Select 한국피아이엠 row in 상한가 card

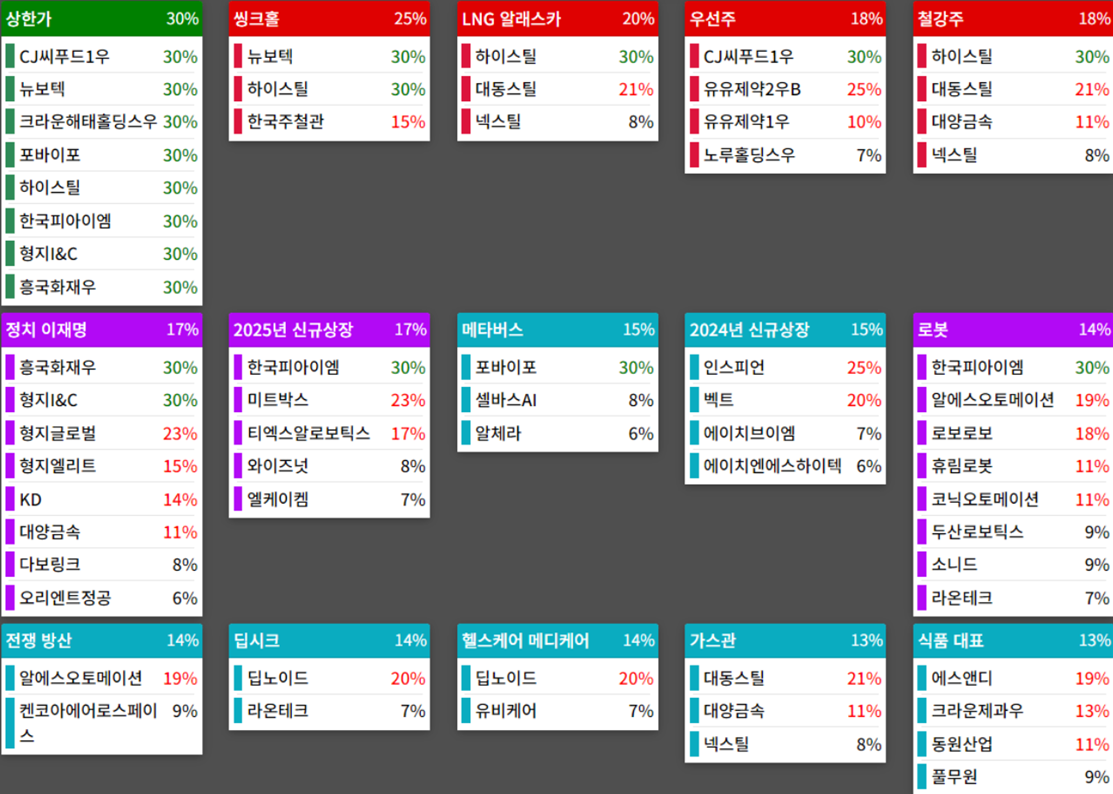[102, 221]
